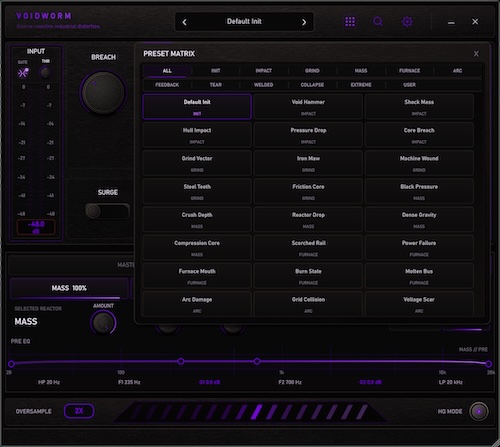Load the Hull Impact preset

pyautogui.click(x=197, y=135)
